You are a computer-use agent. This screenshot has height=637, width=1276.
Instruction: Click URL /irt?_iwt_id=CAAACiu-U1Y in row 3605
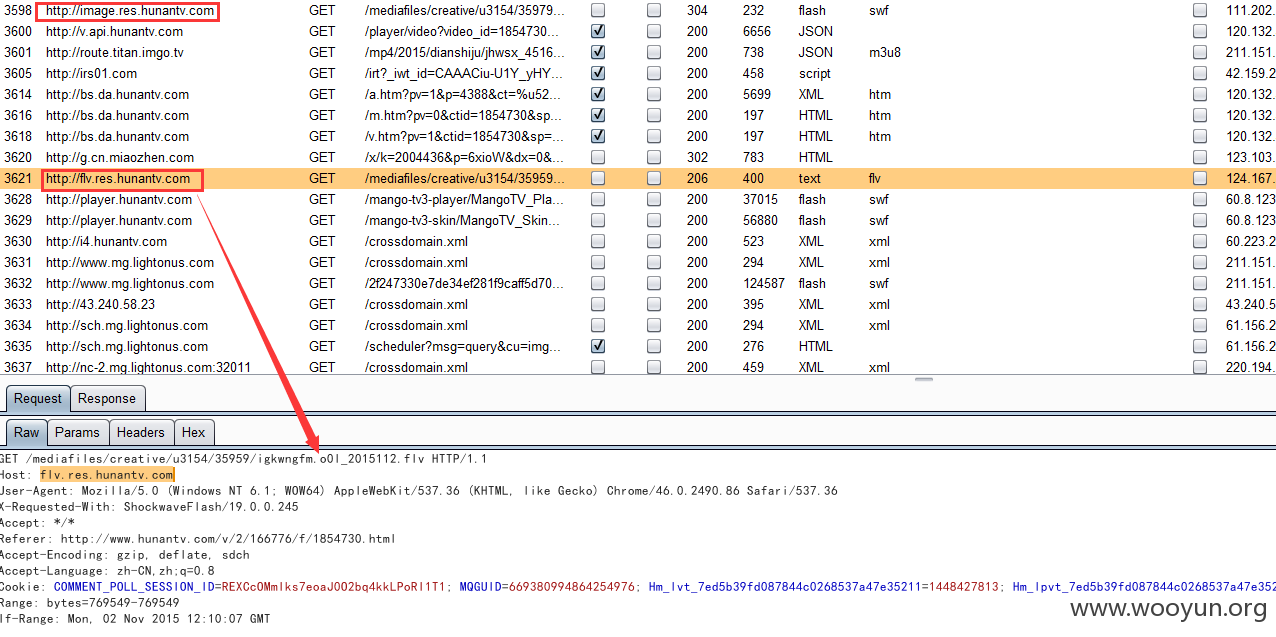pyautogui.click(x=464, y=74)
